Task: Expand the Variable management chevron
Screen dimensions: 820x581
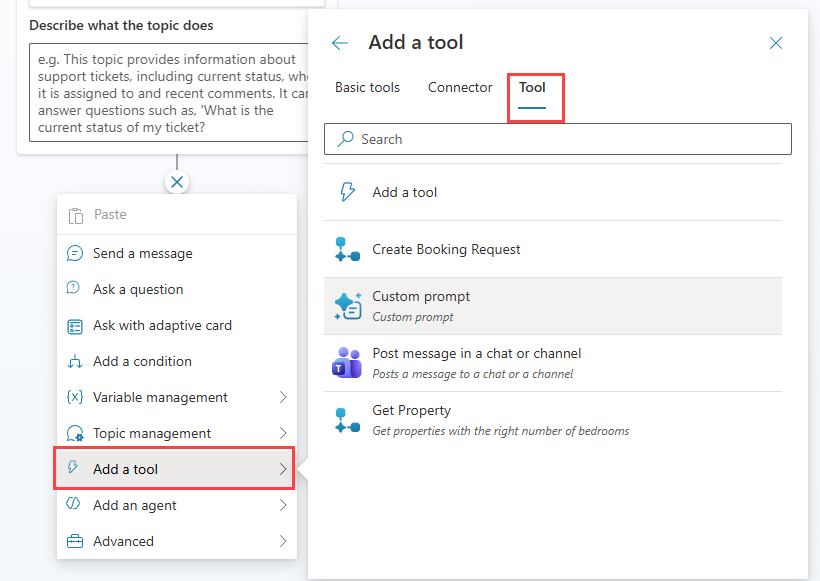Action: point(283,397)
